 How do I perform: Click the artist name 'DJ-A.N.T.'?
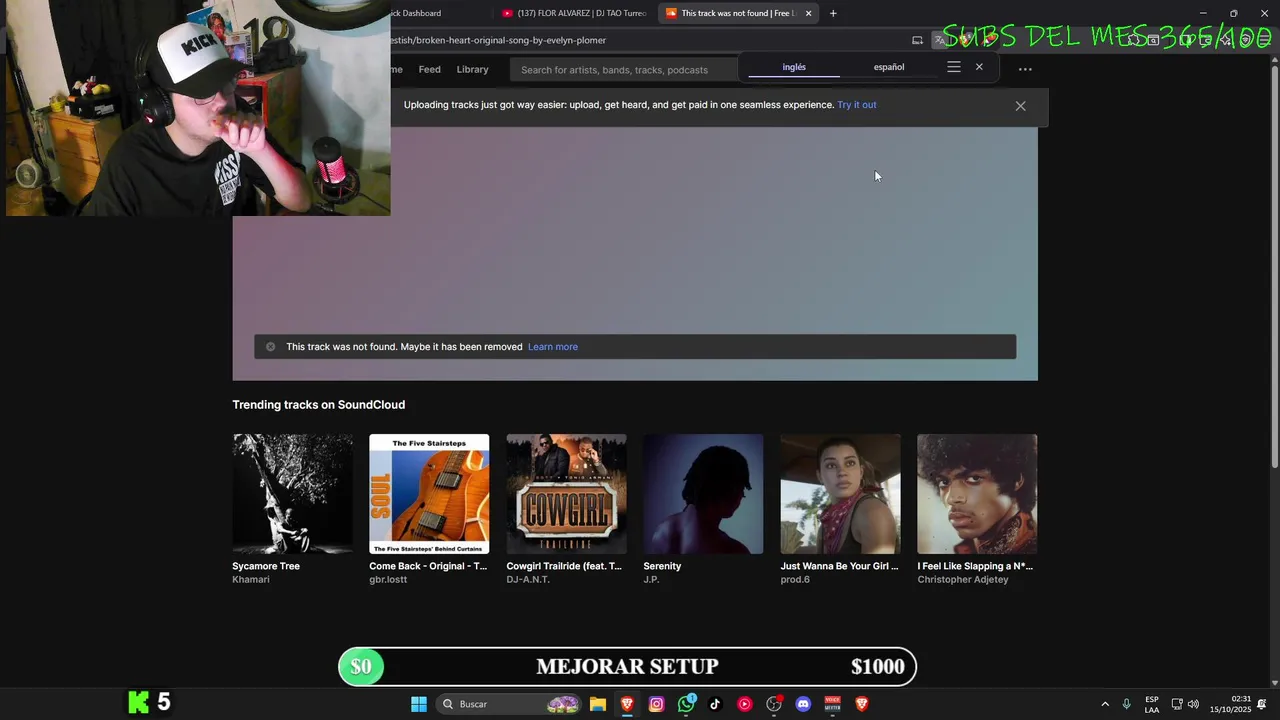[528, 580]
